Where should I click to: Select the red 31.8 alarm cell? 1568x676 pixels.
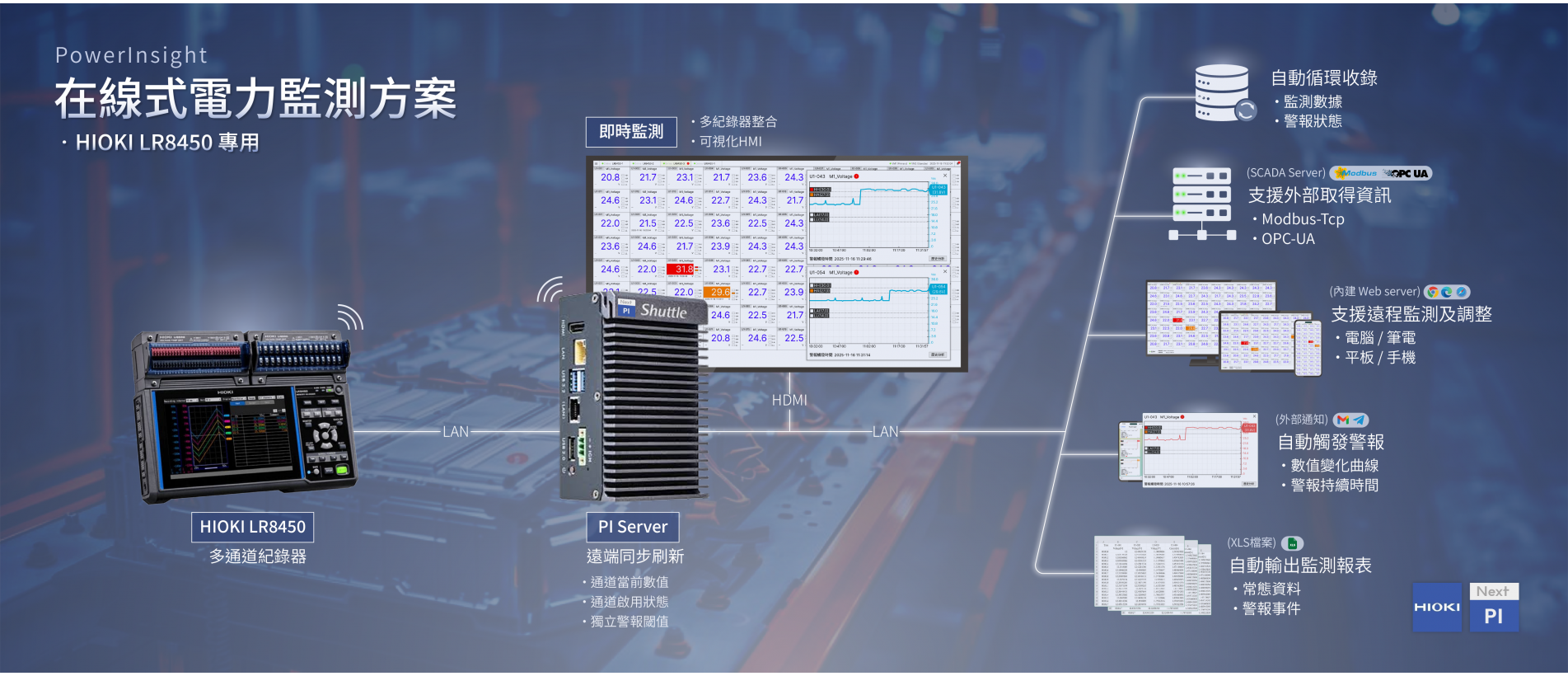683,270
